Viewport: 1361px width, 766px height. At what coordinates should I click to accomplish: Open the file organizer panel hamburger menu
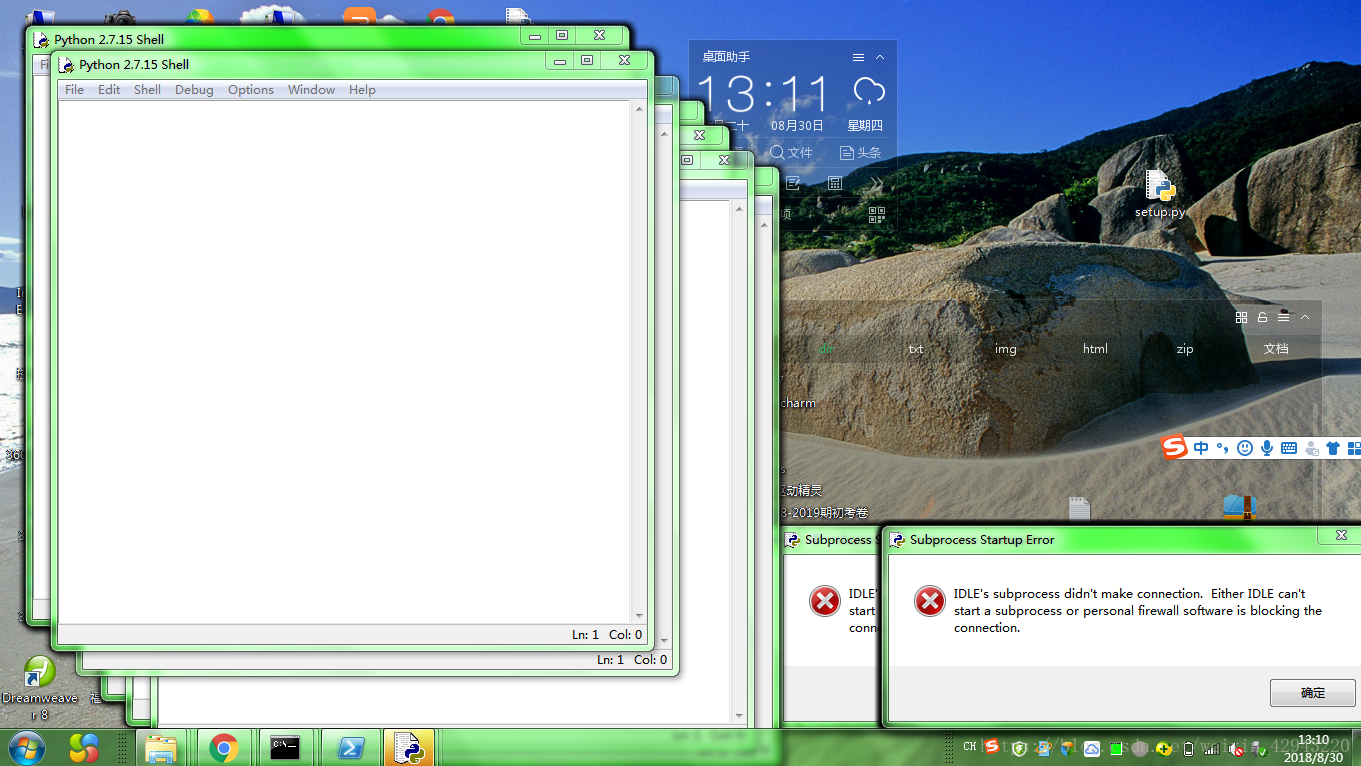(x=1283, y=317)
